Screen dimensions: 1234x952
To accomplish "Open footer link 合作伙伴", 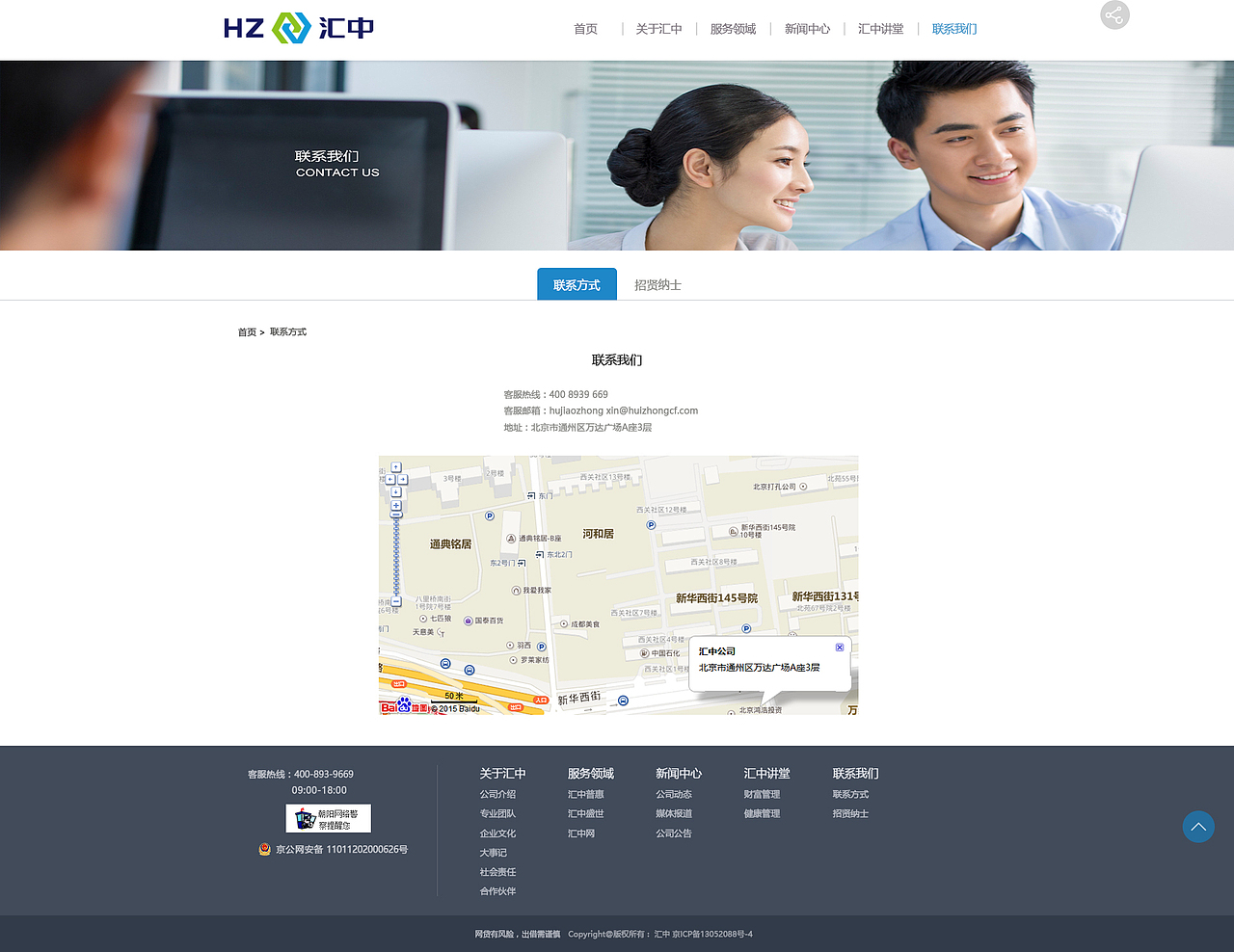I will coord(497,891).
